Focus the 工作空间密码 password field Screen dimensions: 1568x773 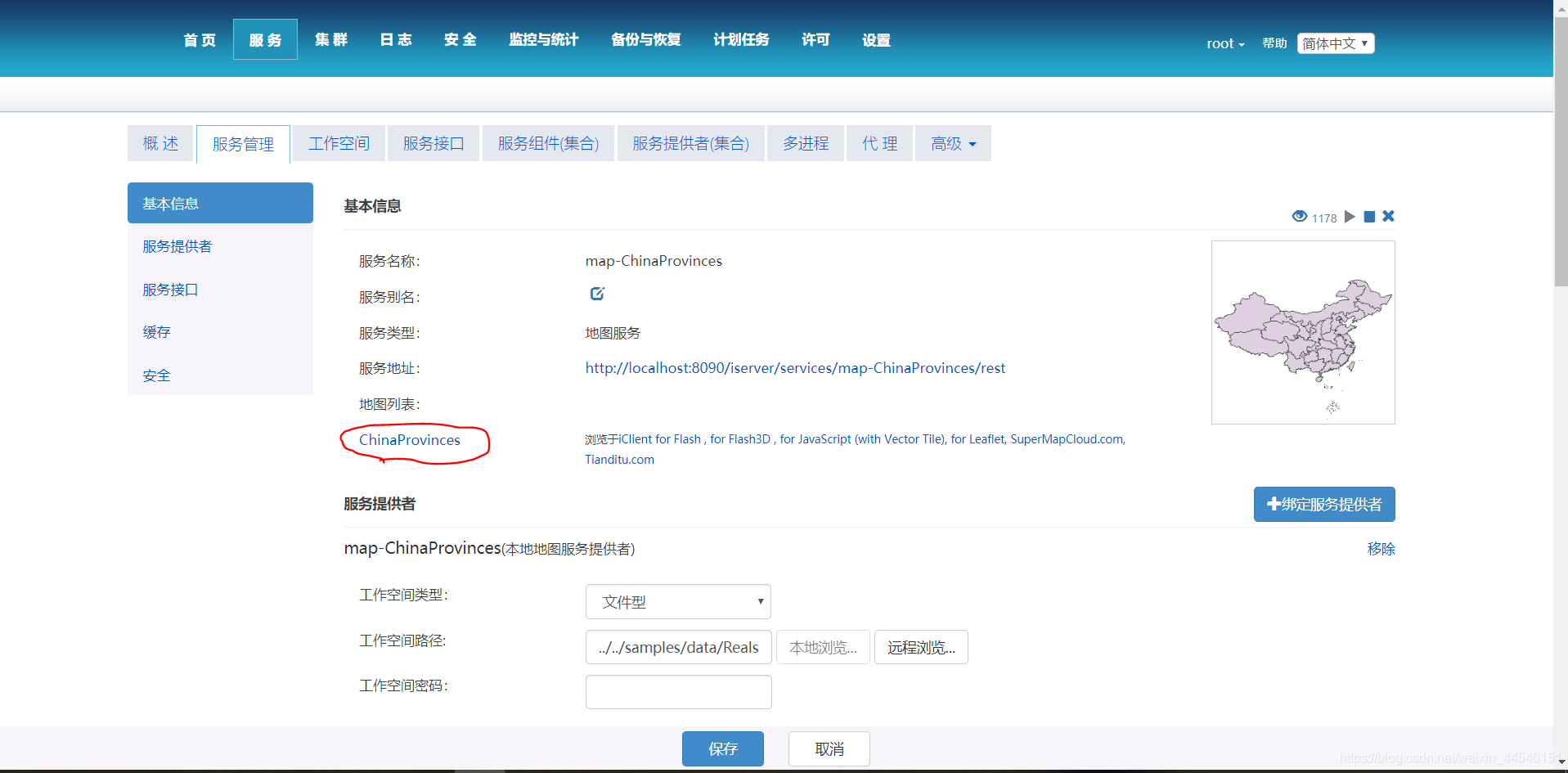678,692
